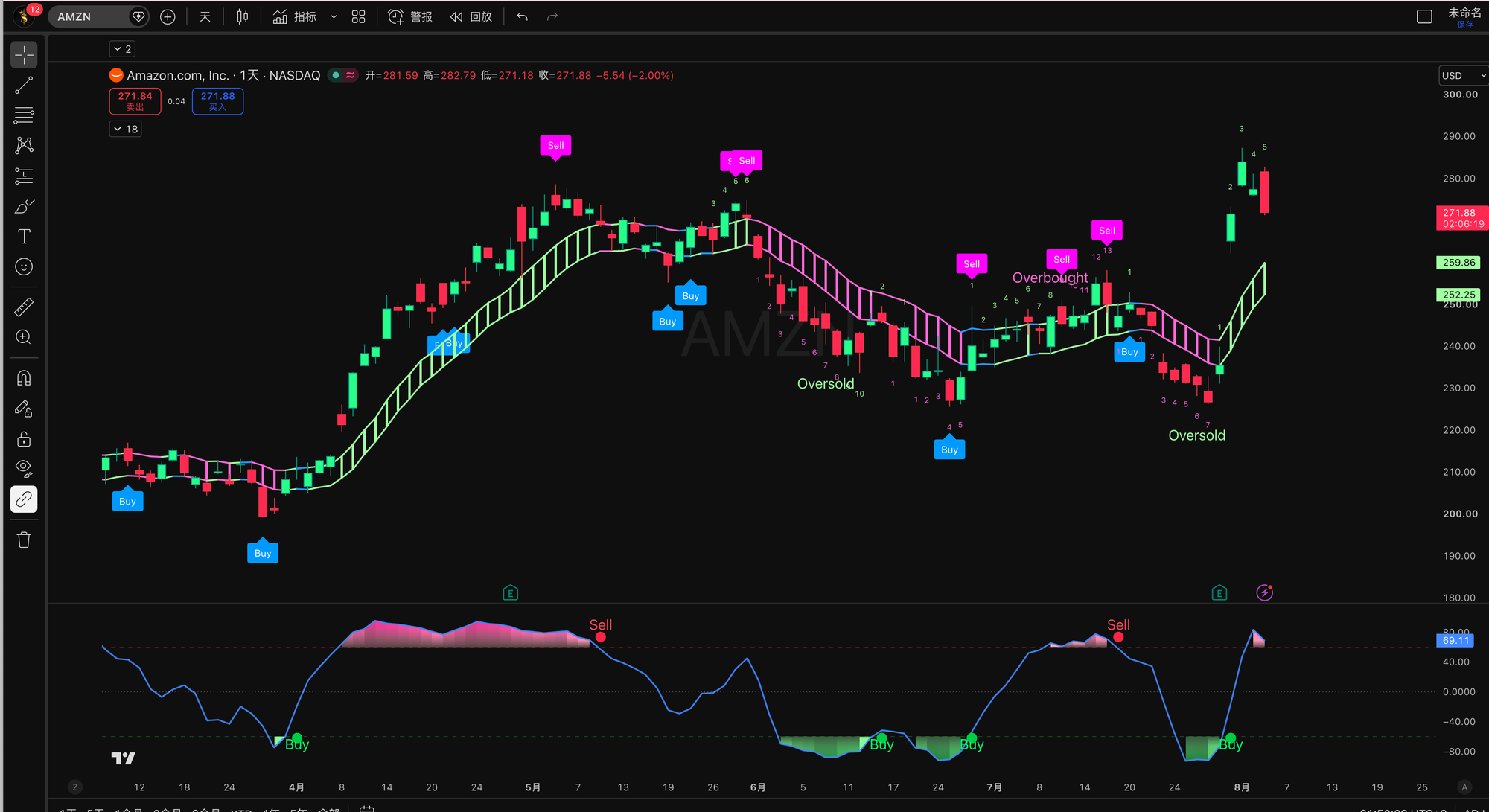Click the 69.11 oscillator value label
Image resolution: width=1489 pixels, height=812 pixels.
[x=1455, y=640]
